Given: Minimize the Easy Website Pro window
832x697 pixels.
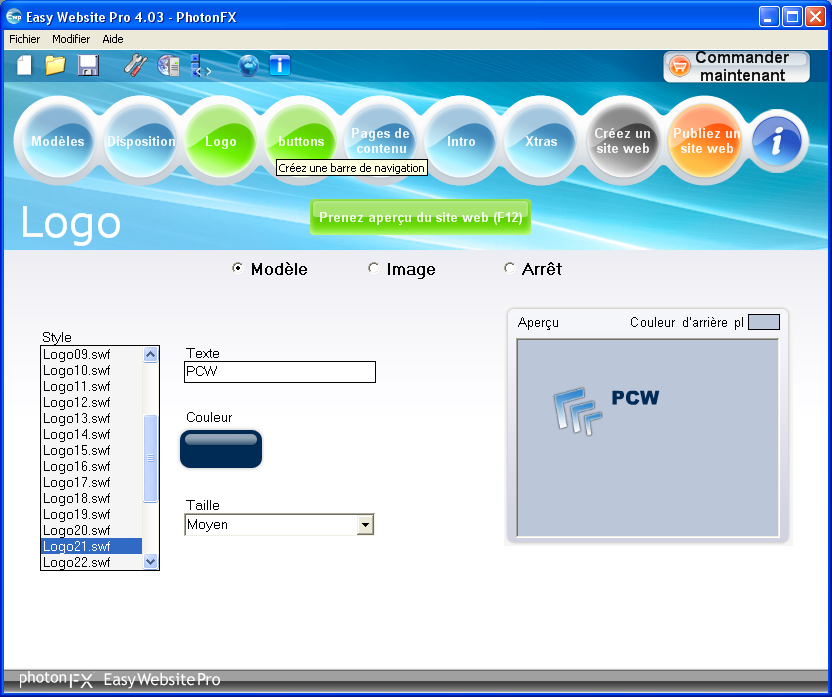Looking at the screenshot, I should click(x=768, y=17).
